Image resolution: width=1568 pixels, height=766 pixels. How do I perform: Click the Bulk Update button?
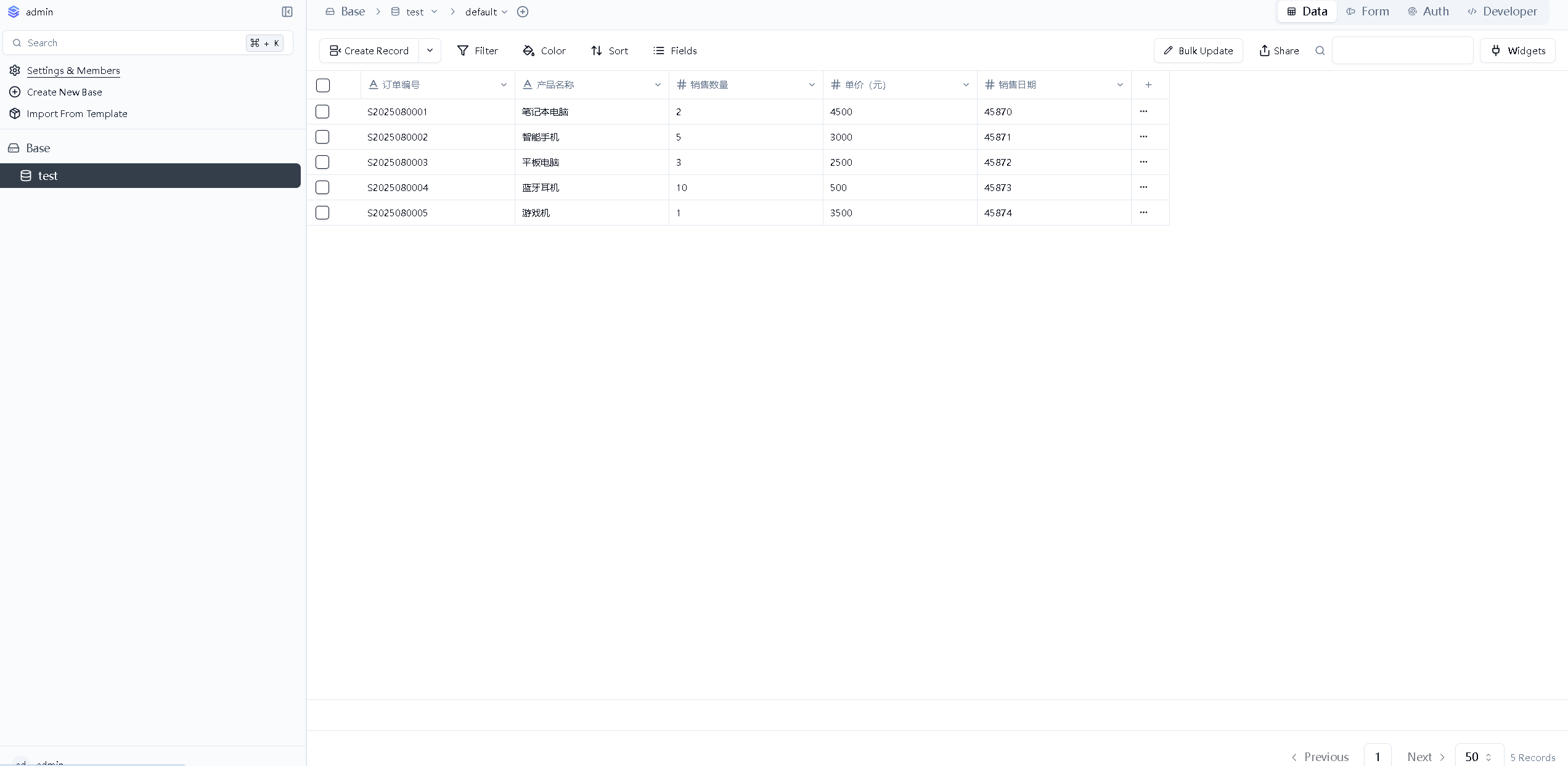(1198, 51)
